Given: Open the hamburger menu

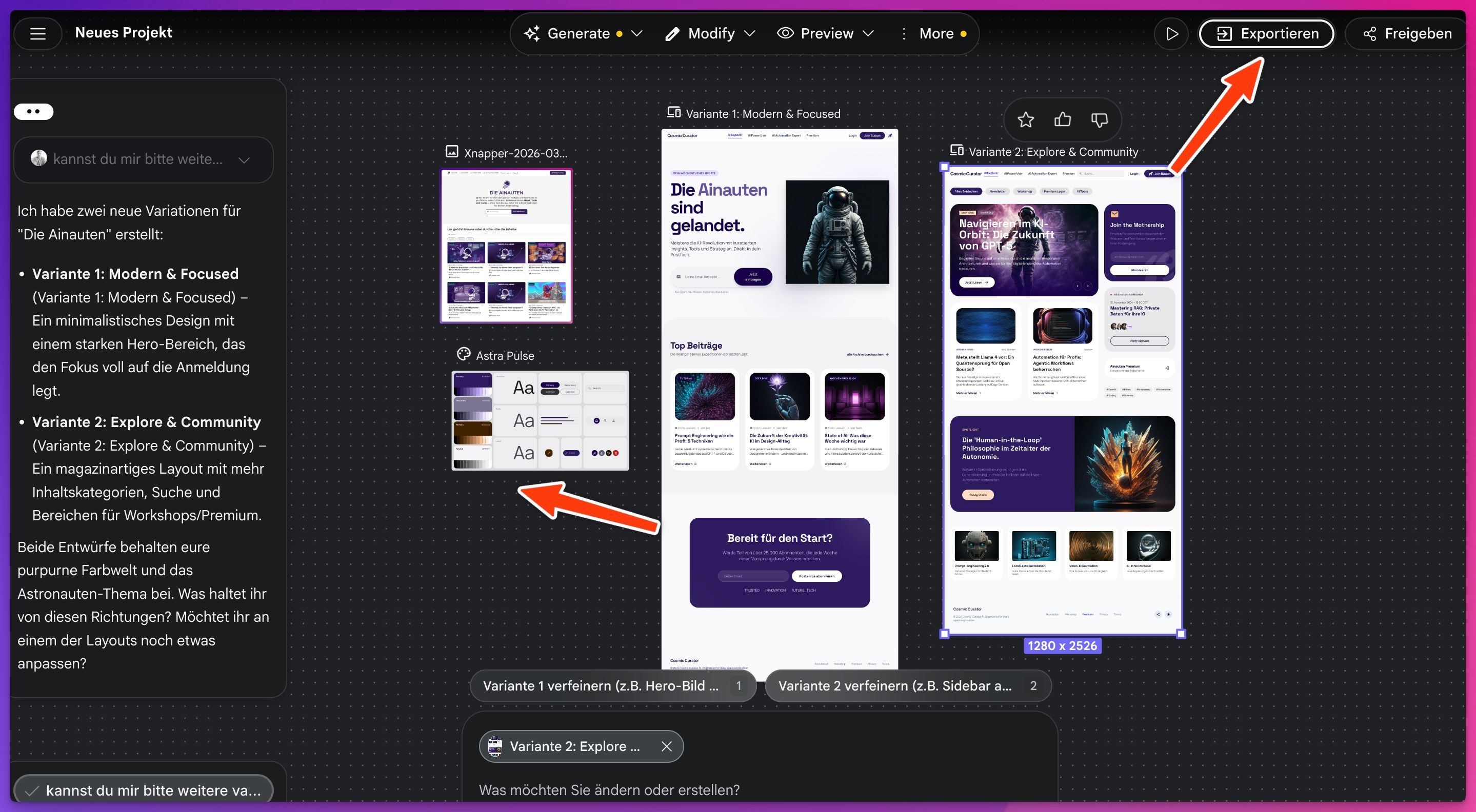Looking at the screenshot, I should (38, 34).
